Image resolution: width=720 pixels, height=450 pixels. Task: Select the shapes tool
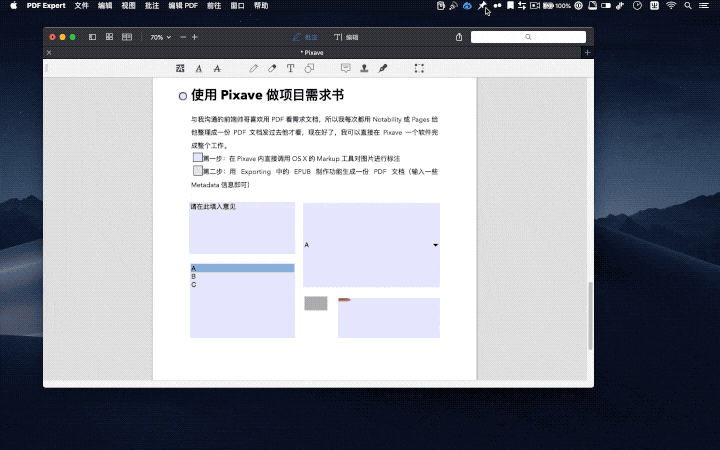tap(309, 68)
